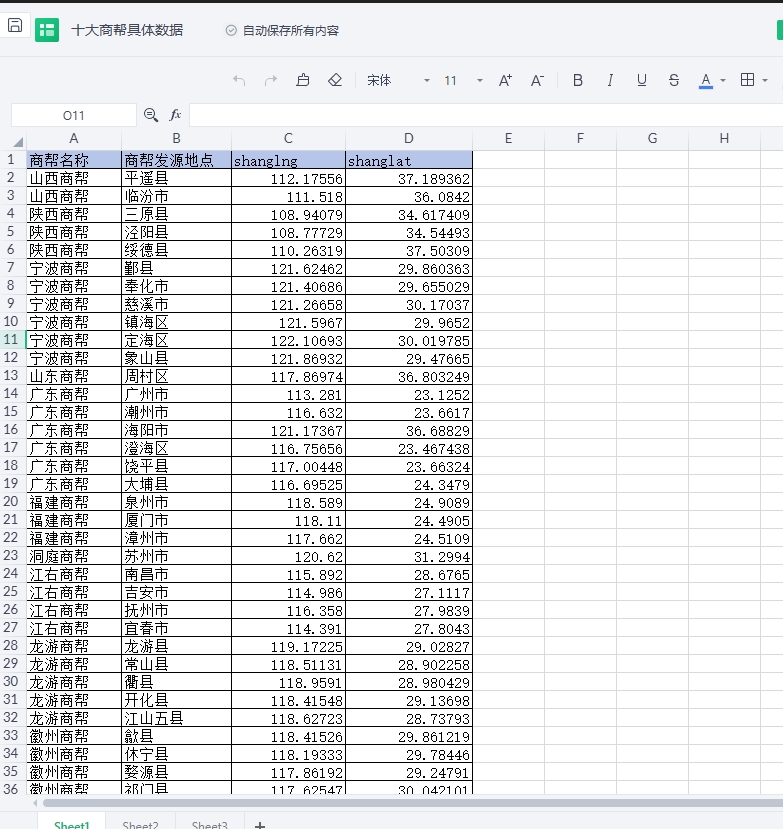Select column A header

[74, 139]
